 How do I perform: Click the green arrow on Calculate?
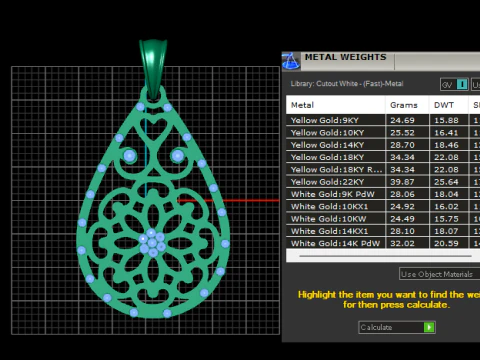pyautogui.click(x=429, y=327)
